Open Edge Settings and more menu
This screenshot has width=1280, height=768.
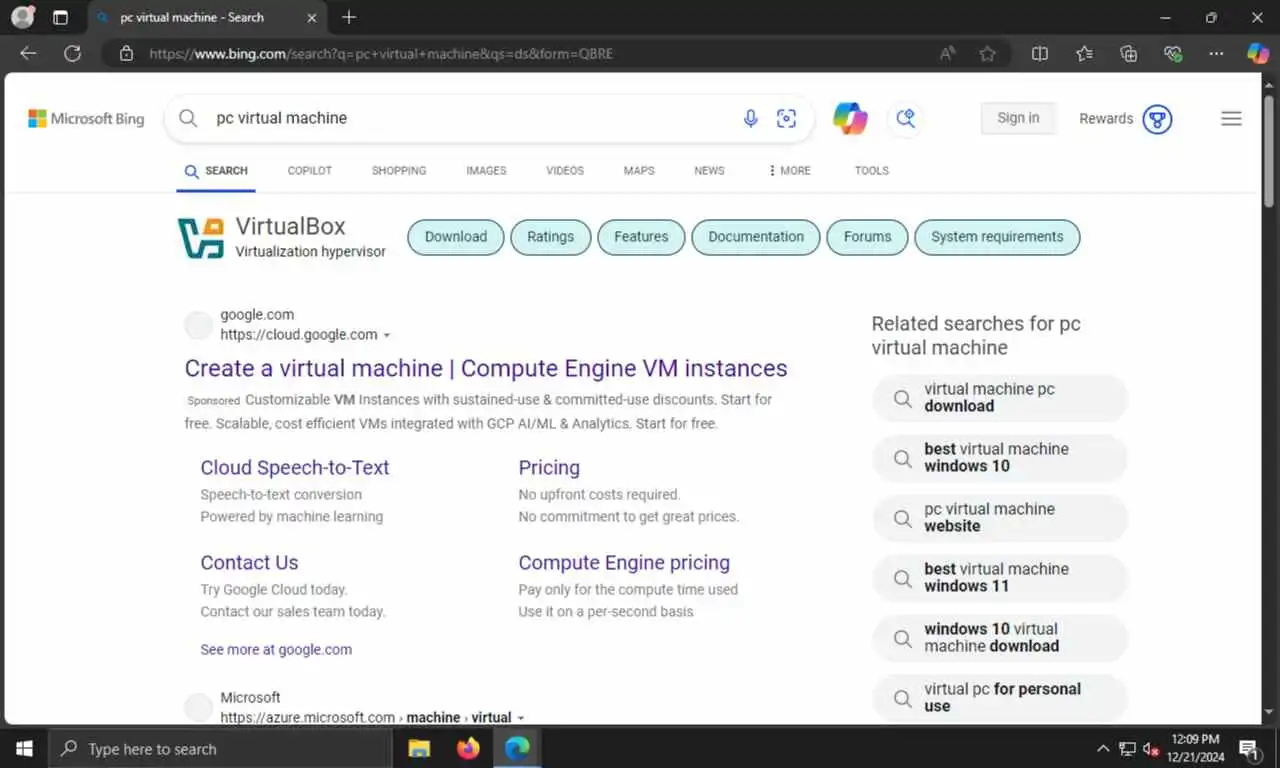pos(1216,54)
